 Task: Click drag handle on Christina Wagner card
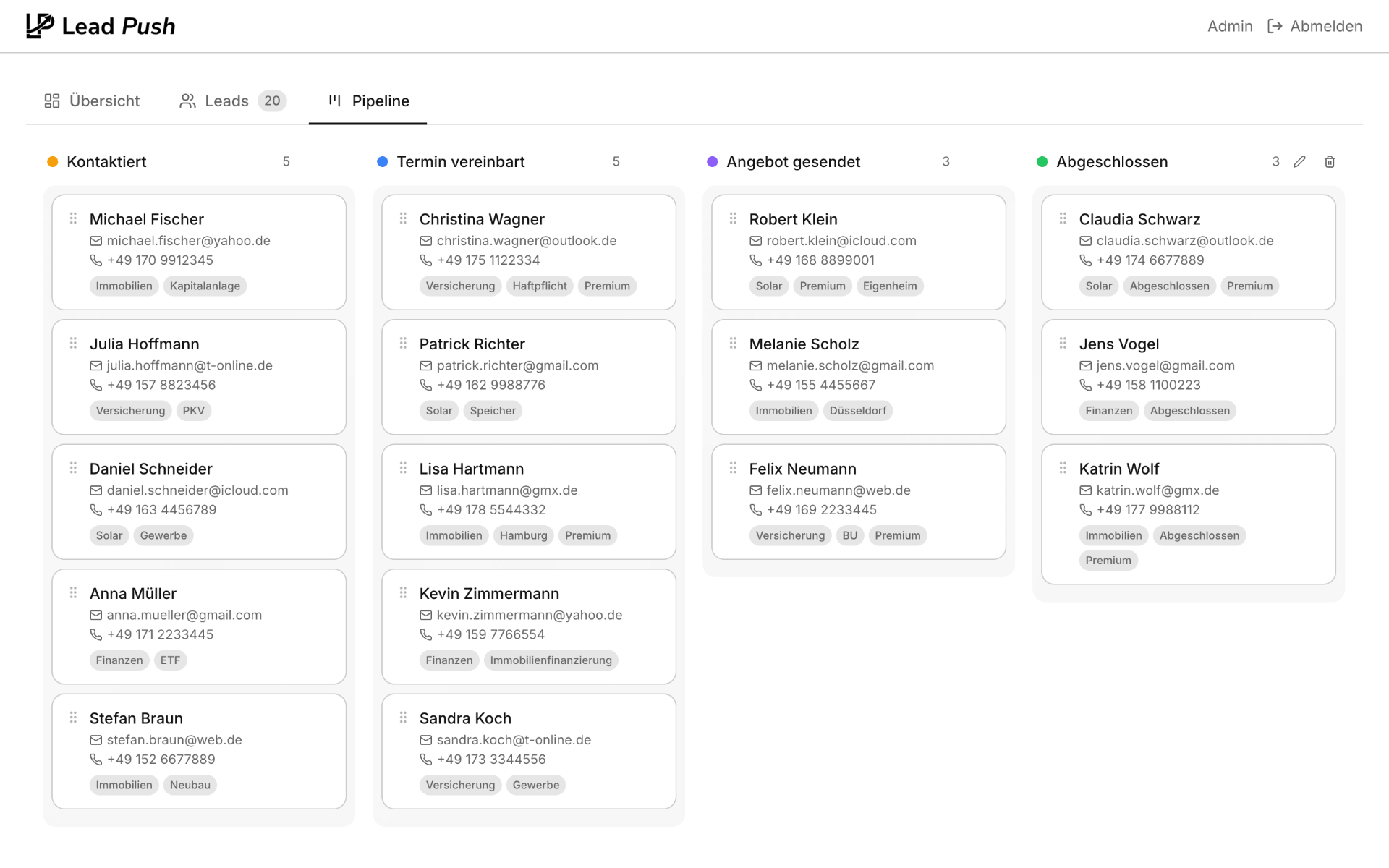coord(403,218)
